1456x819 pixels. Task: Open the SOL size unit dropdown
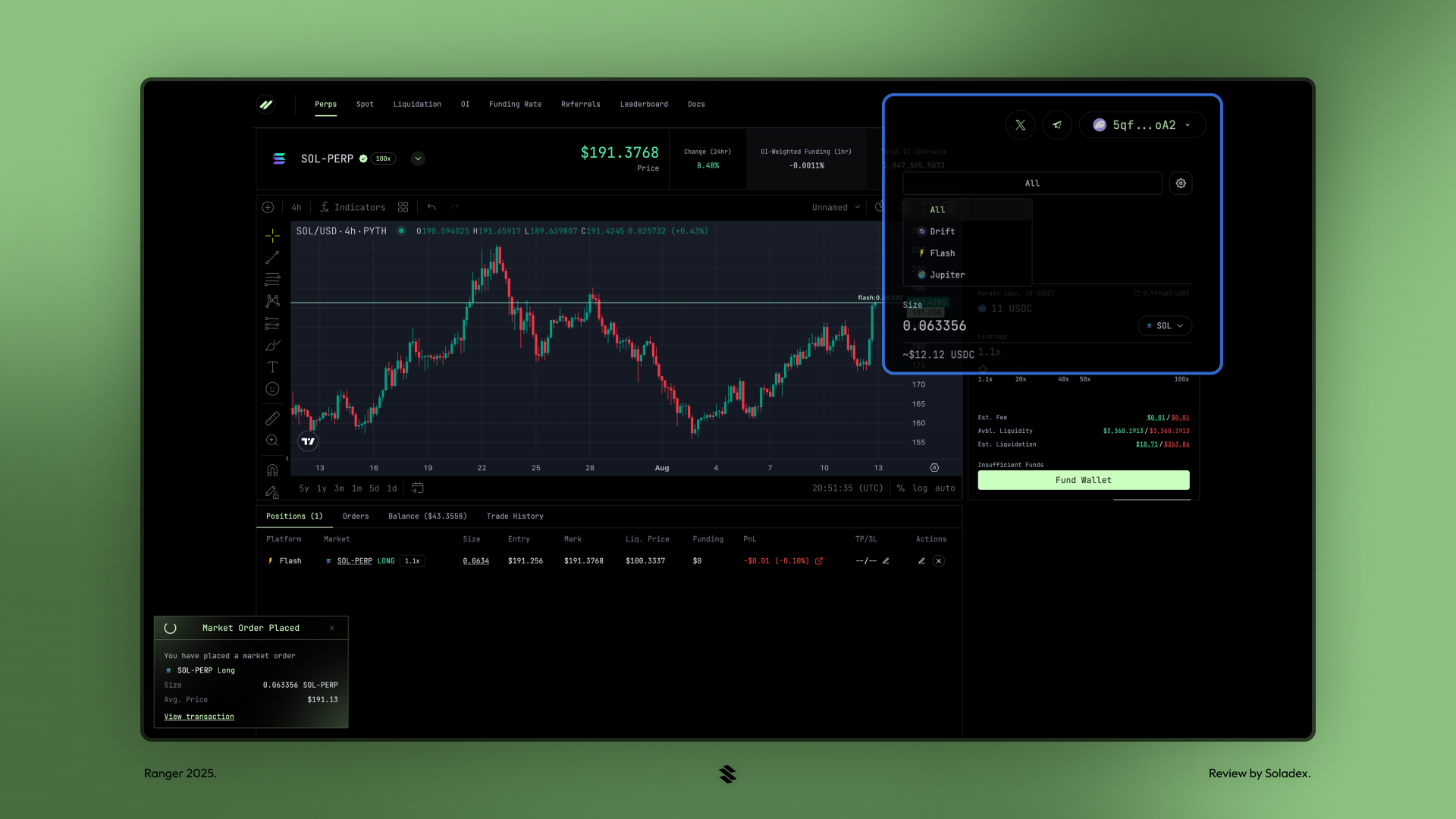point(1165,326)
